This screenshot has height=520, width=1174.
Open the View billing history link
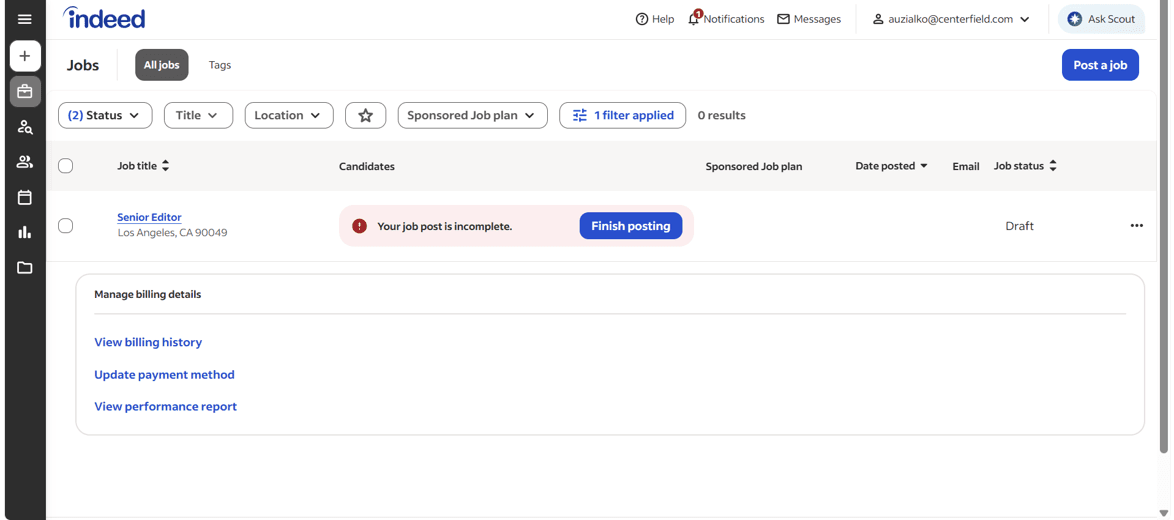tap(148, 342)
